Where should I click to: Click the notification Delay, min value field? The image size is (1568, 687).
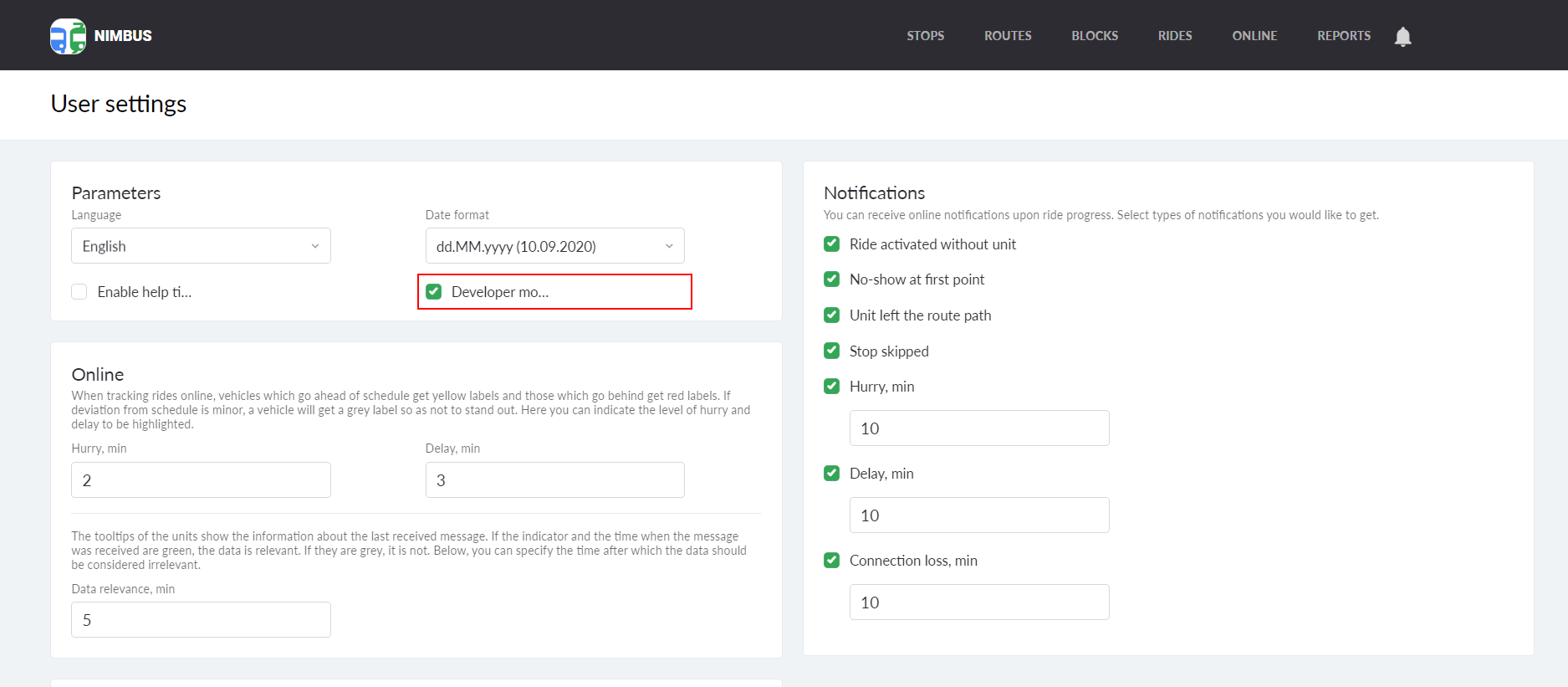[x=978, y=515]
